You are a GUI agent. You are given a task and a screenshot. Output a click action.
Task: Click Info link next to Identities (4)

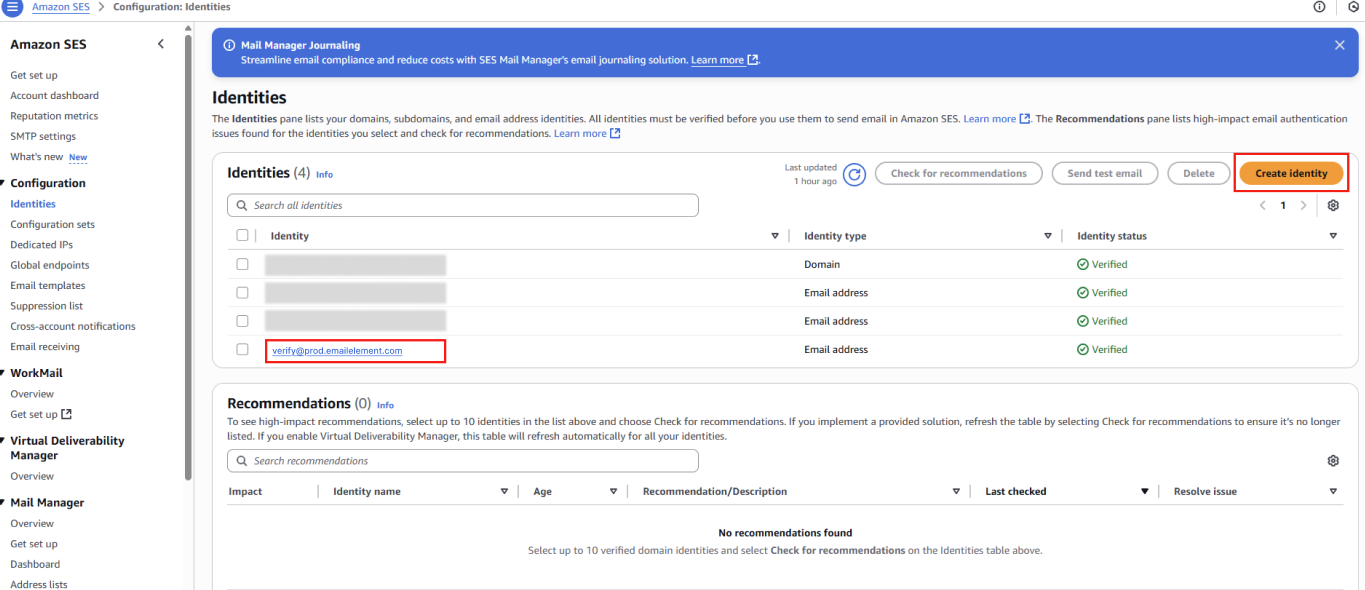[324, 174]
